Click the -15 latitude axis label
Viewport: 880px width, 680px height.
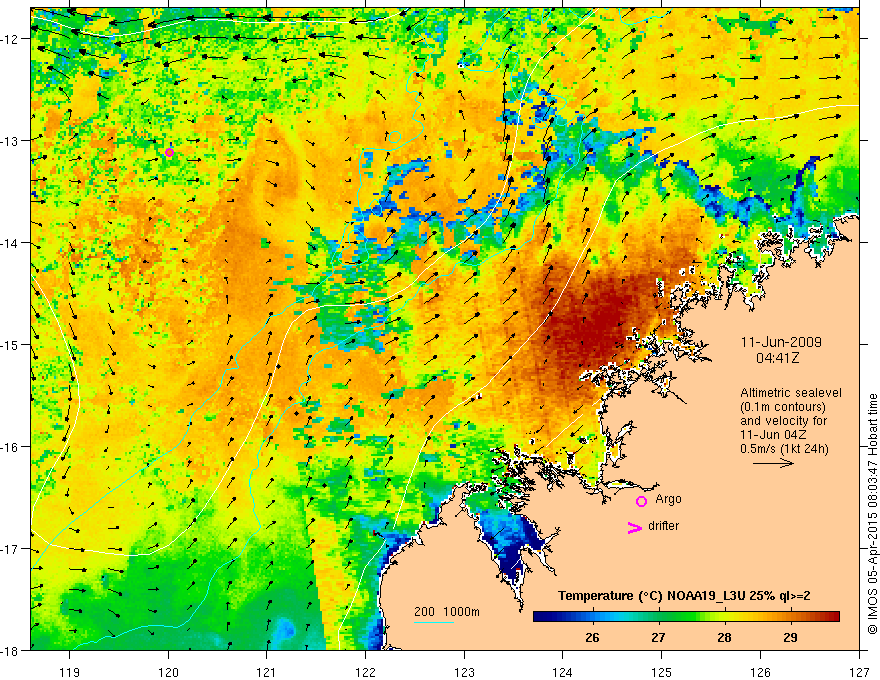click(11, 344)
